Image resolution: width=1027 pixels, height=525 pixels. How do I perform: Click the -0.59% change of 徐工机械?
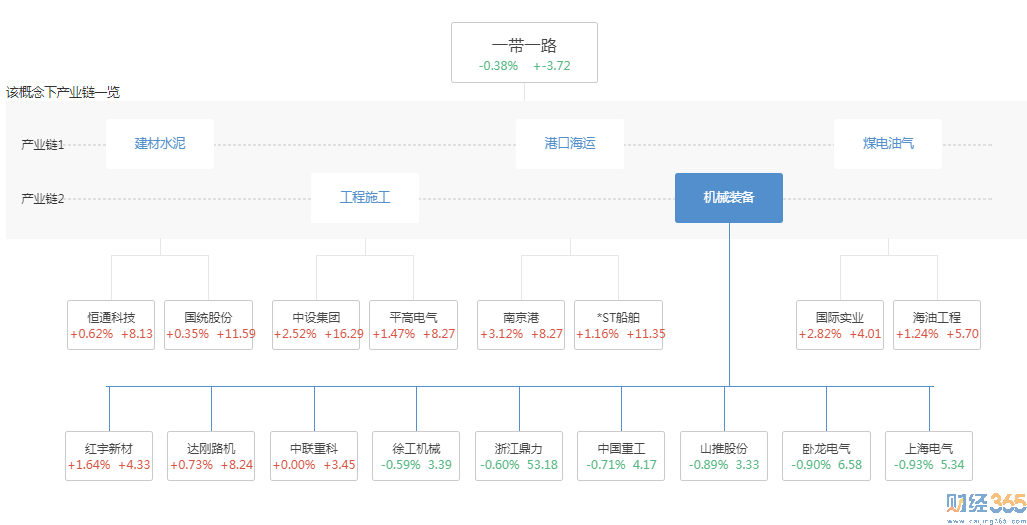(401, 465)
